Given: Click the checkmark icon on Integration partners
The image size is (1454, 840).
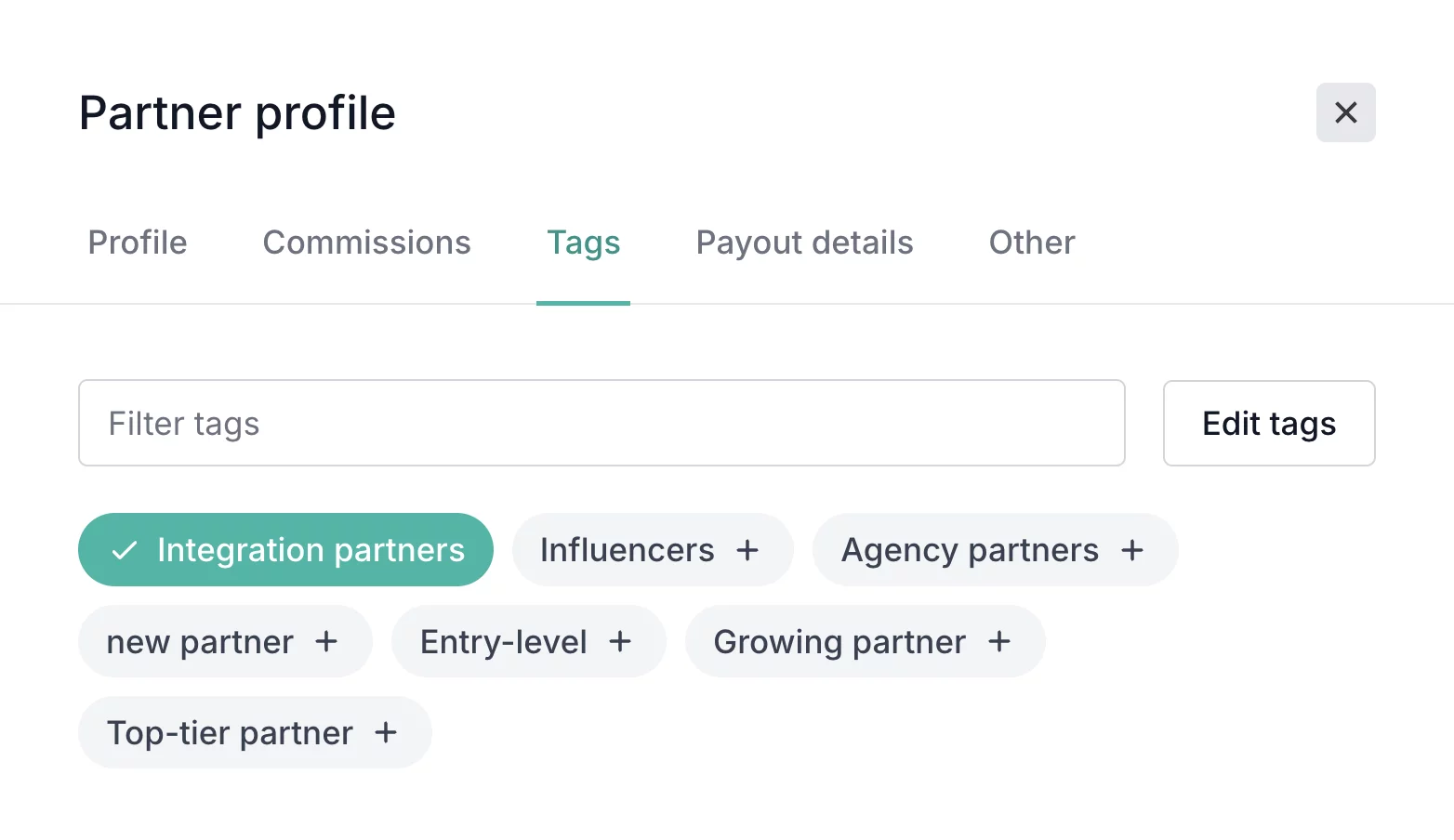Looking at the screenshot, I should [x=125, y=550].
